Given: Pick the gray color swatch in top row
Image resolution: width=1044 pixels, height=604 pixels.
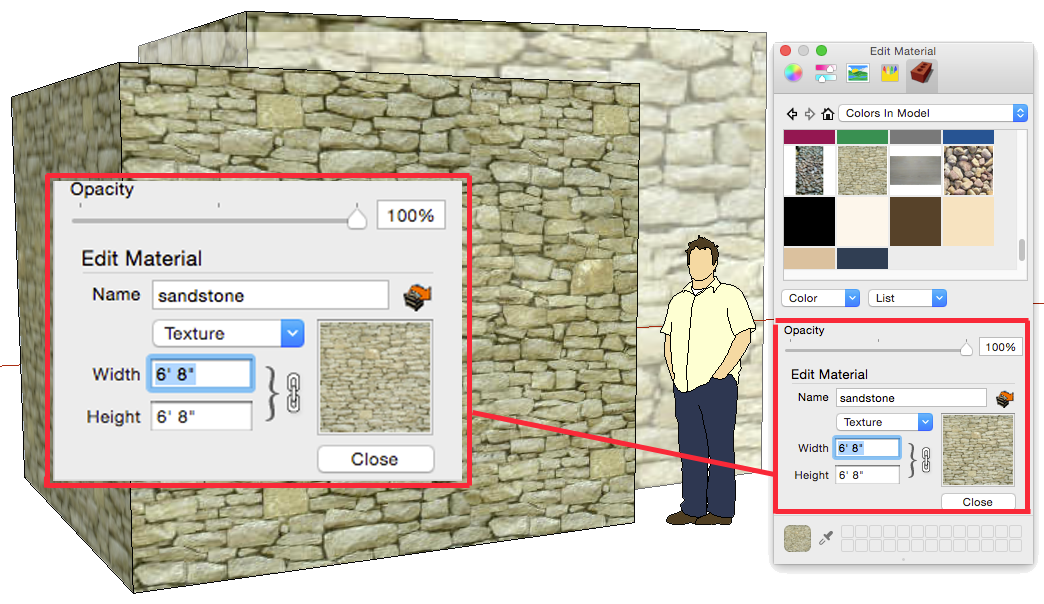Looking at the screenshot, I should coord(915,137).
